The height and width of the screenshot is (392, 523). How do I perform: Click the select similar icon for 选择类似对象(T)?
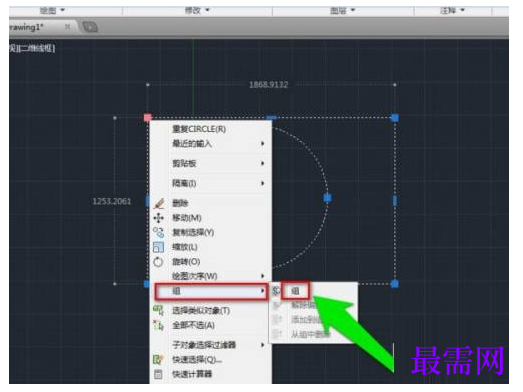tap(158, 311)
